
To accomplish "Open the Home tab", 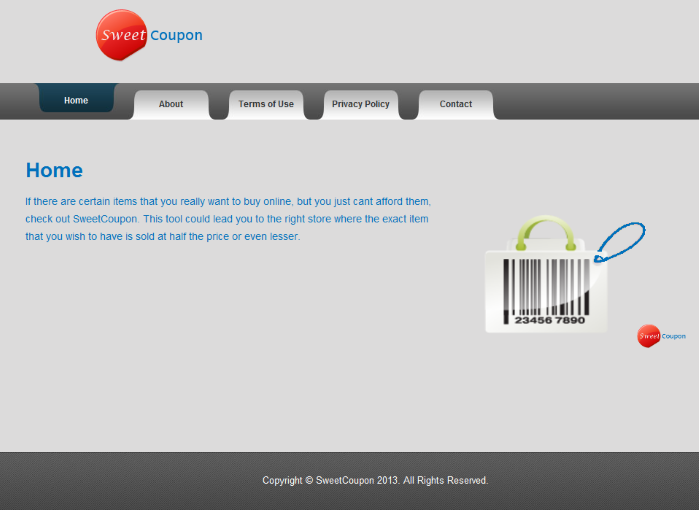I will point(76,98).
